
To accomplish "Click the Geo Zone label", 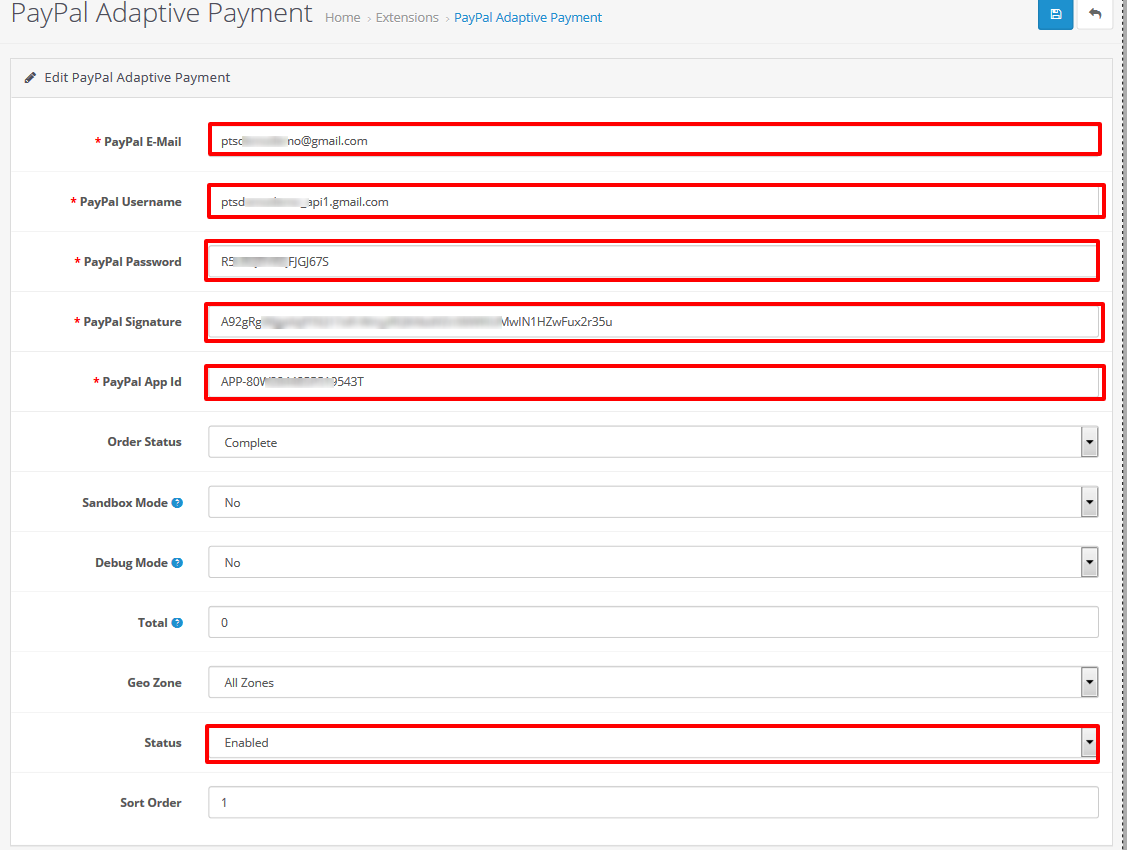I will point(155,683).
